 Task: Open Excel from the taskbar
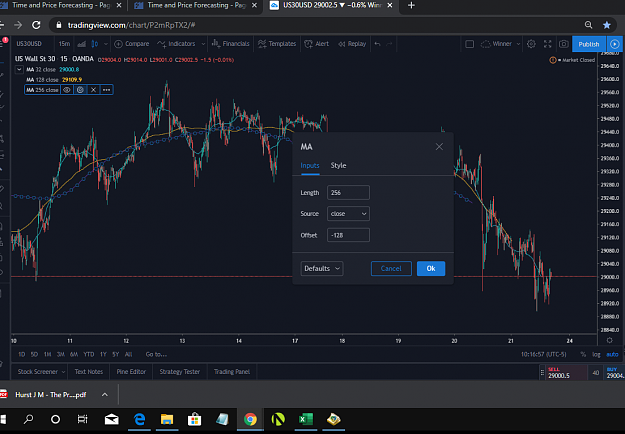(306, 419)
